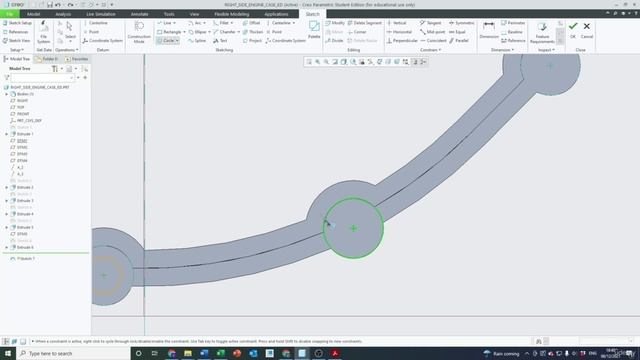
Task: Open the Flexible Modeling ribbon tab
Action: tap(231, 14)
